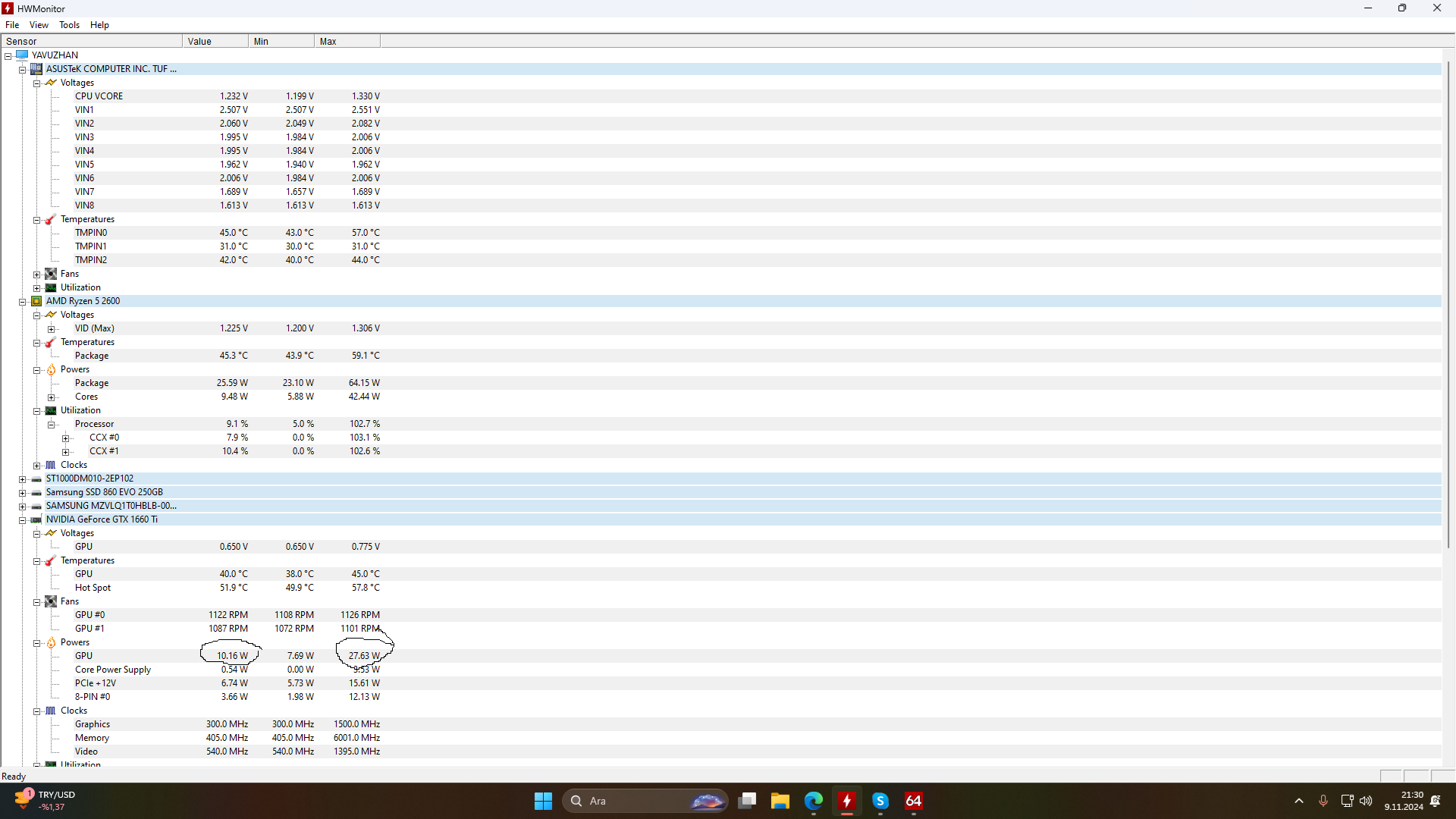Expand the VID (Max) voltage entry
The image size is (1456, 819).
click(51, 328)
